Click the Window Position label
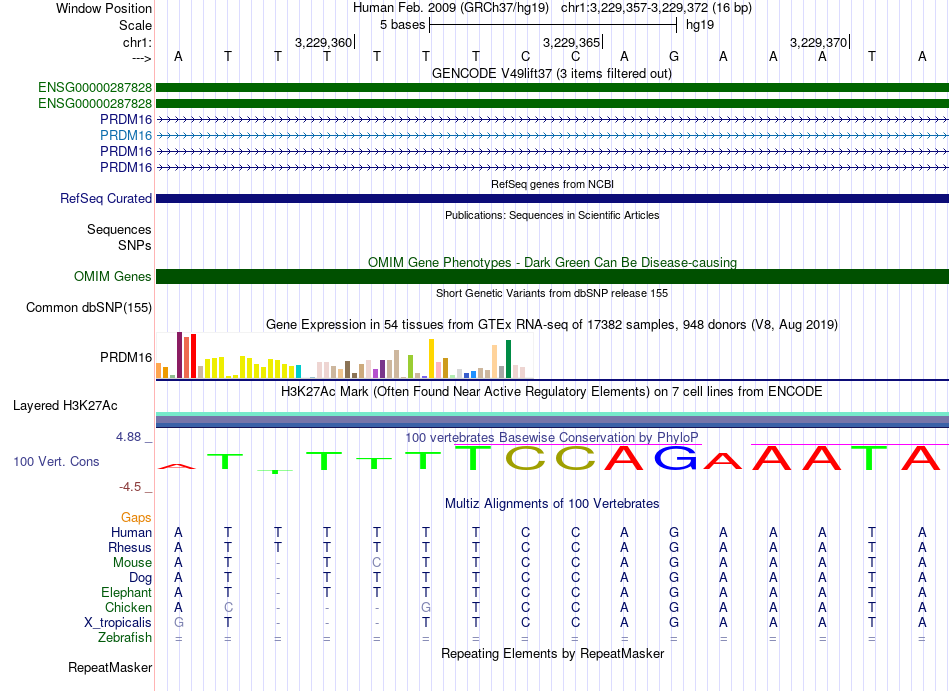 click(104, 8)
